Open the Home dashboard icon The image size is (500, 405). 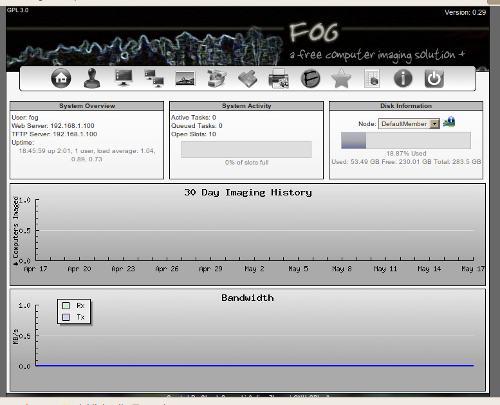(61, 78)
